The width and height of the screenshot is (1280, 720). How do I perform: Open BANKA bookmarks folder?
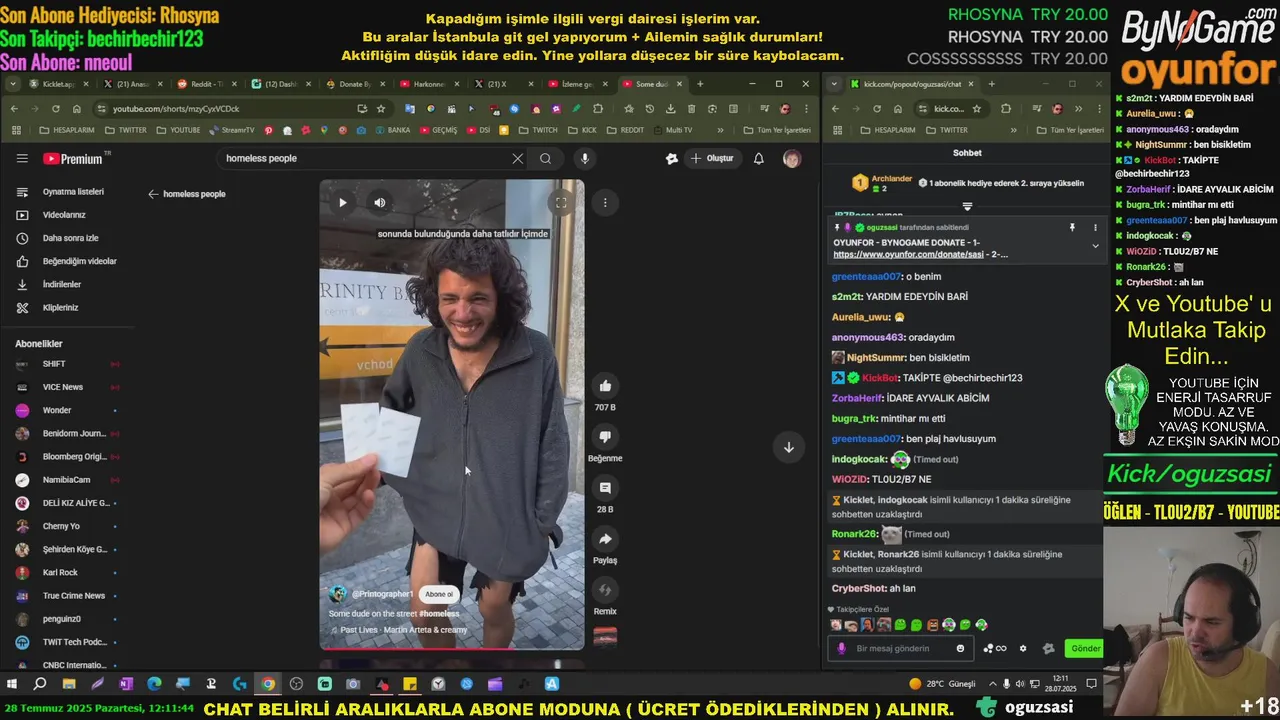point(391,130)
